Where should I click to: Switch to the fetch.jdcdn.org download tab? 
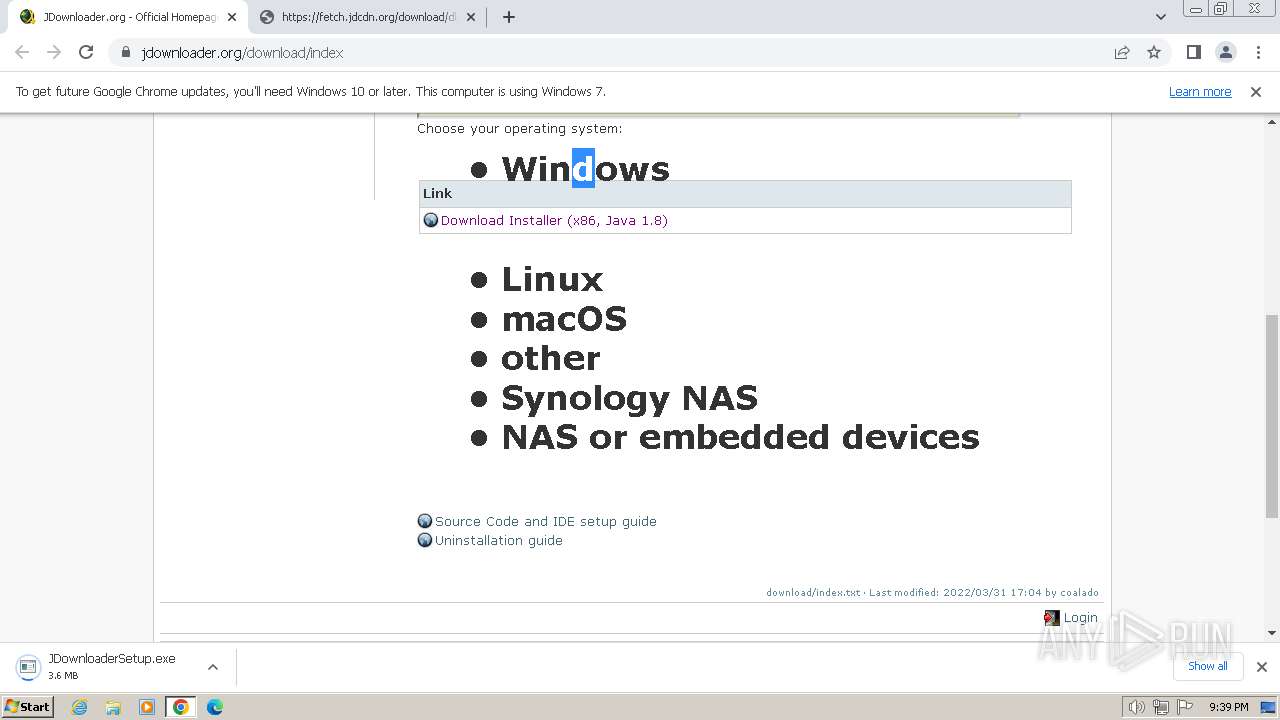[x=369, y=17]
